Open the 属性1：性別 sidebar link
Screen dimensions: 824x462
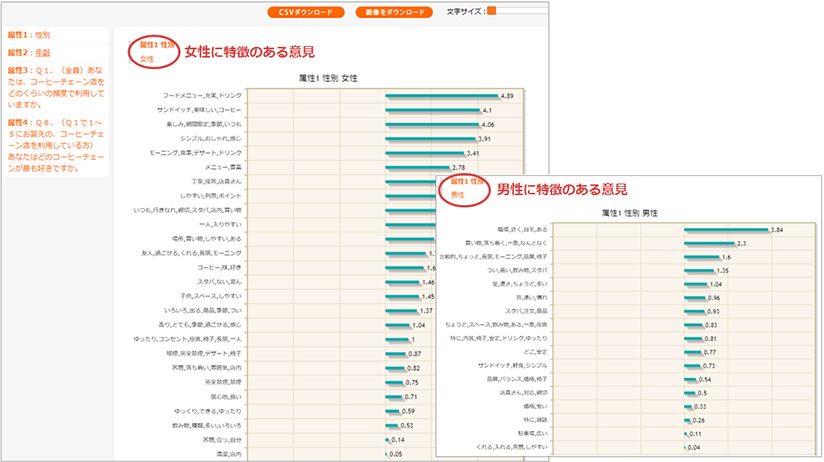coord(29,35)
